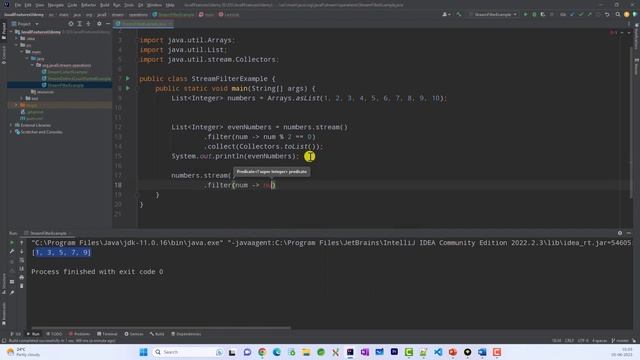
Task: Open the weather widget on the taskbar
Action: [x=24, y=352]
